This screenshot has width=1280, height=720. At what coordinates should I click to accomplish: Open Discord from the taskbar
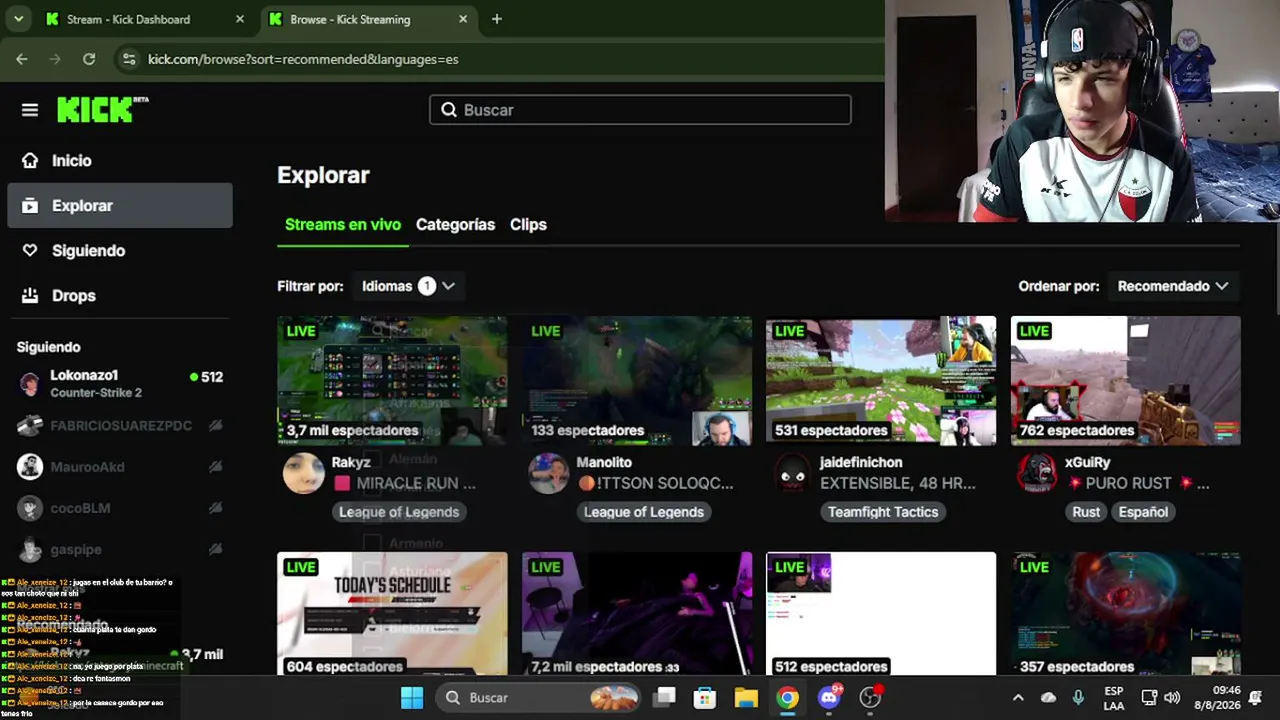coord(829,698)
